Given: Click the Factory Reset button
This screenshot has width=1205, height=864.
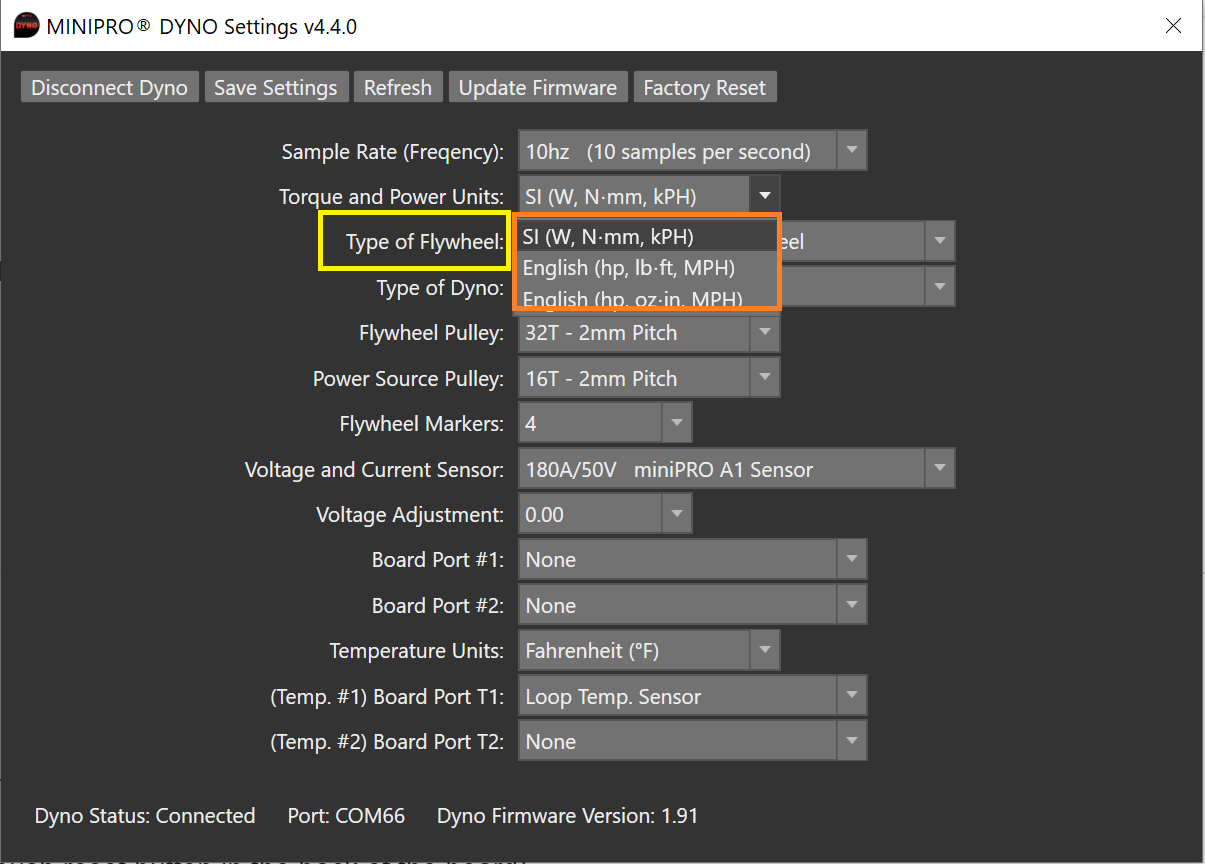Looking at the screenshot, I should pos(705,87).
